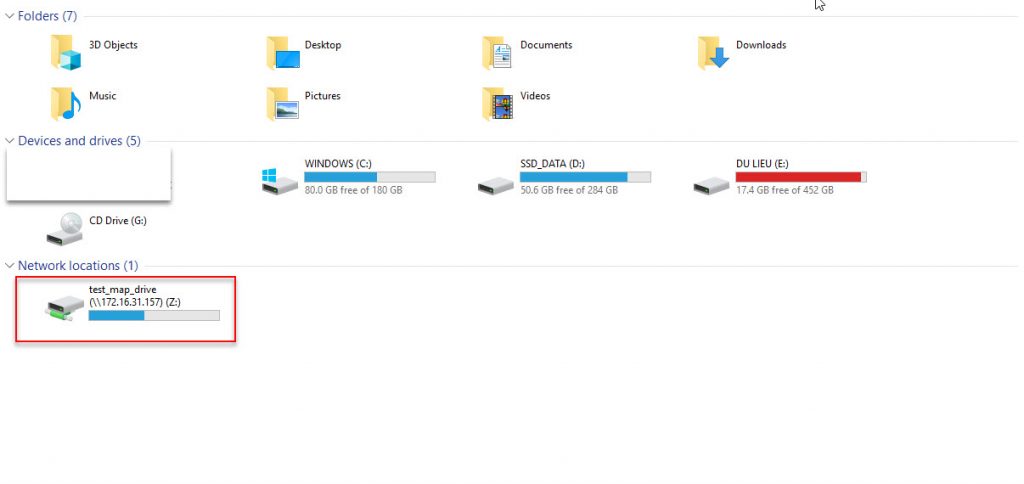The height and width of the screenshot is (484, 1024).
Task: Select the test_map_drive network drive icon
Action: coord(65,307)
